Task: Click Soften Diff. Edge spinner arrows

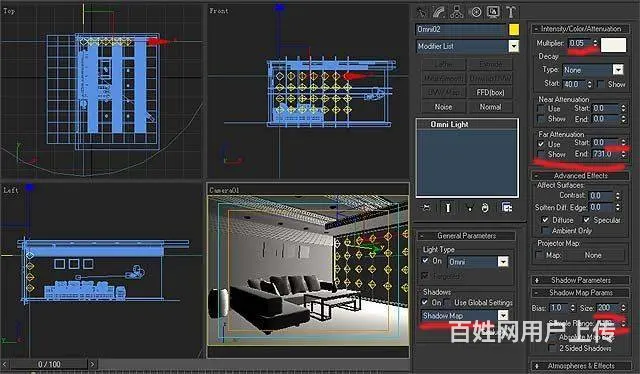Action: [x=618, y=207]
